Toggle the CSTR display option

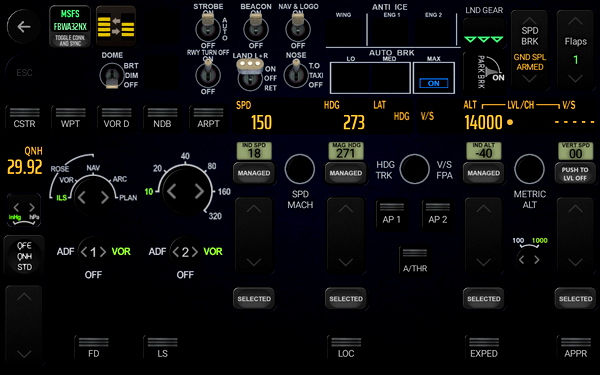(24, 119)
